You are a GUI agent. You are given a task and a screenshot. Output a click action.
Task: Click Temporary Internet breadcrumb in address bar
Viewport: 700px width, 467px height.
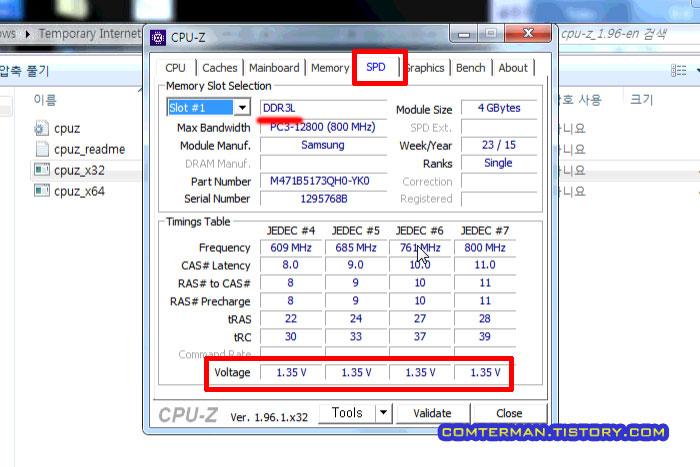click(89, 34)
